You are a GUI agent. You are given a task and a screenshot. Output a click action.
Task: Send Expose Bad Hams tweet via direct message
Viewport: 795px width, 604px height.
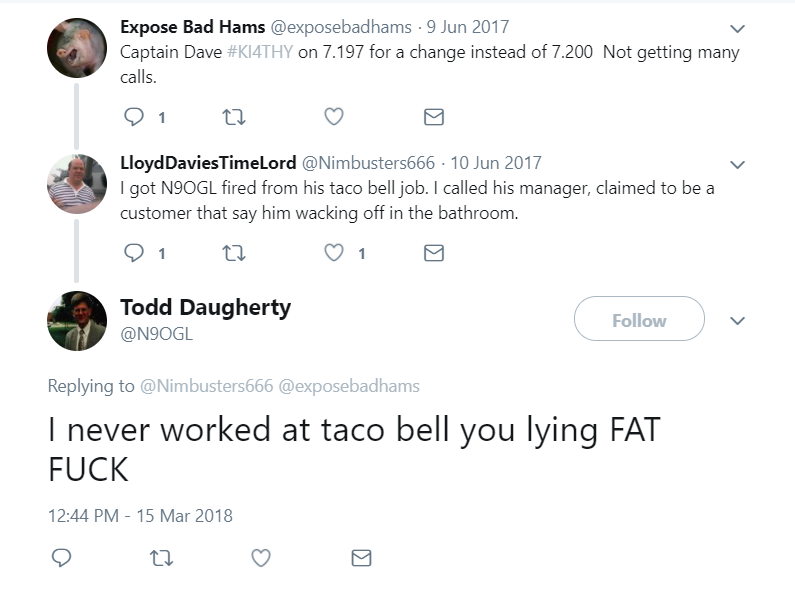tap(434, 117)
